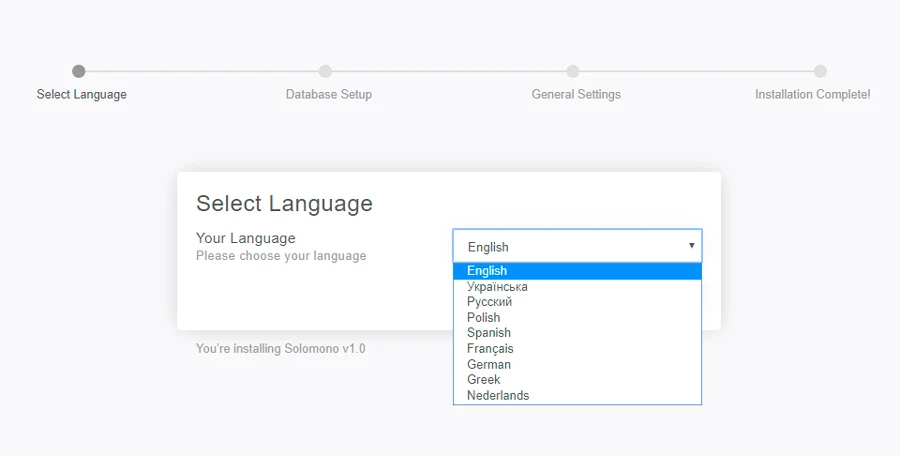Click the Installation Complete! step label
Screen dimensions: 900x456
[812, 95]
